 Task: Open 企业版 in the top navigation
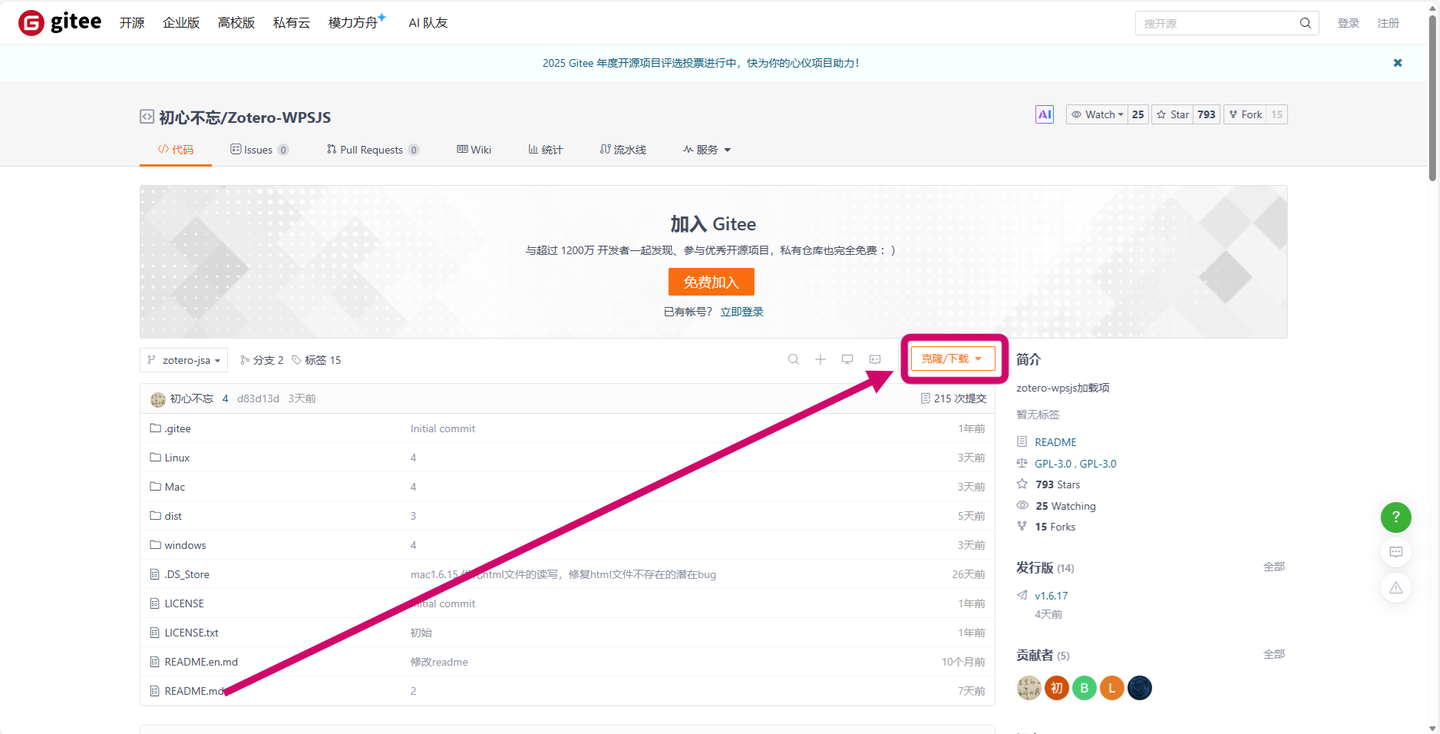coord(181,23)
